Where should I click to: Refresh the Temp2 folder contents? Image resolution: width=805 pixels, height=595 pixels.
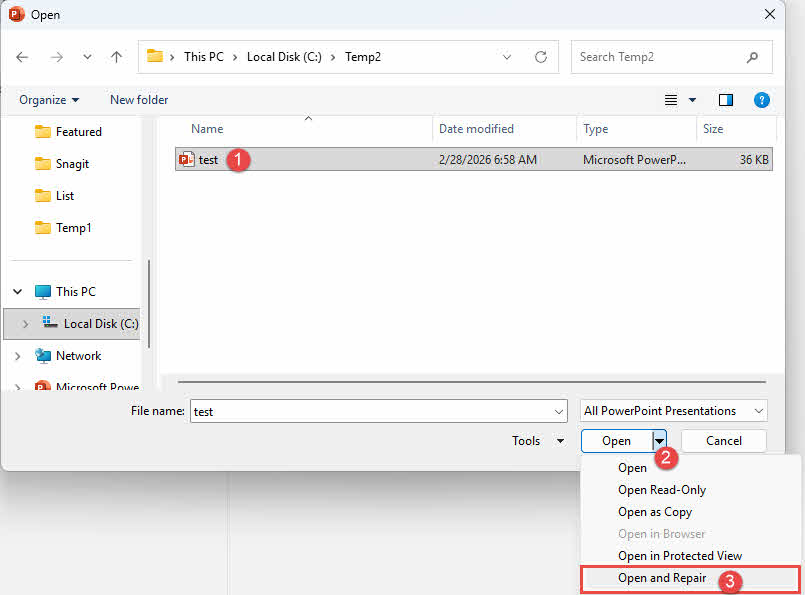pyautogui.click(x=539, y=57)
